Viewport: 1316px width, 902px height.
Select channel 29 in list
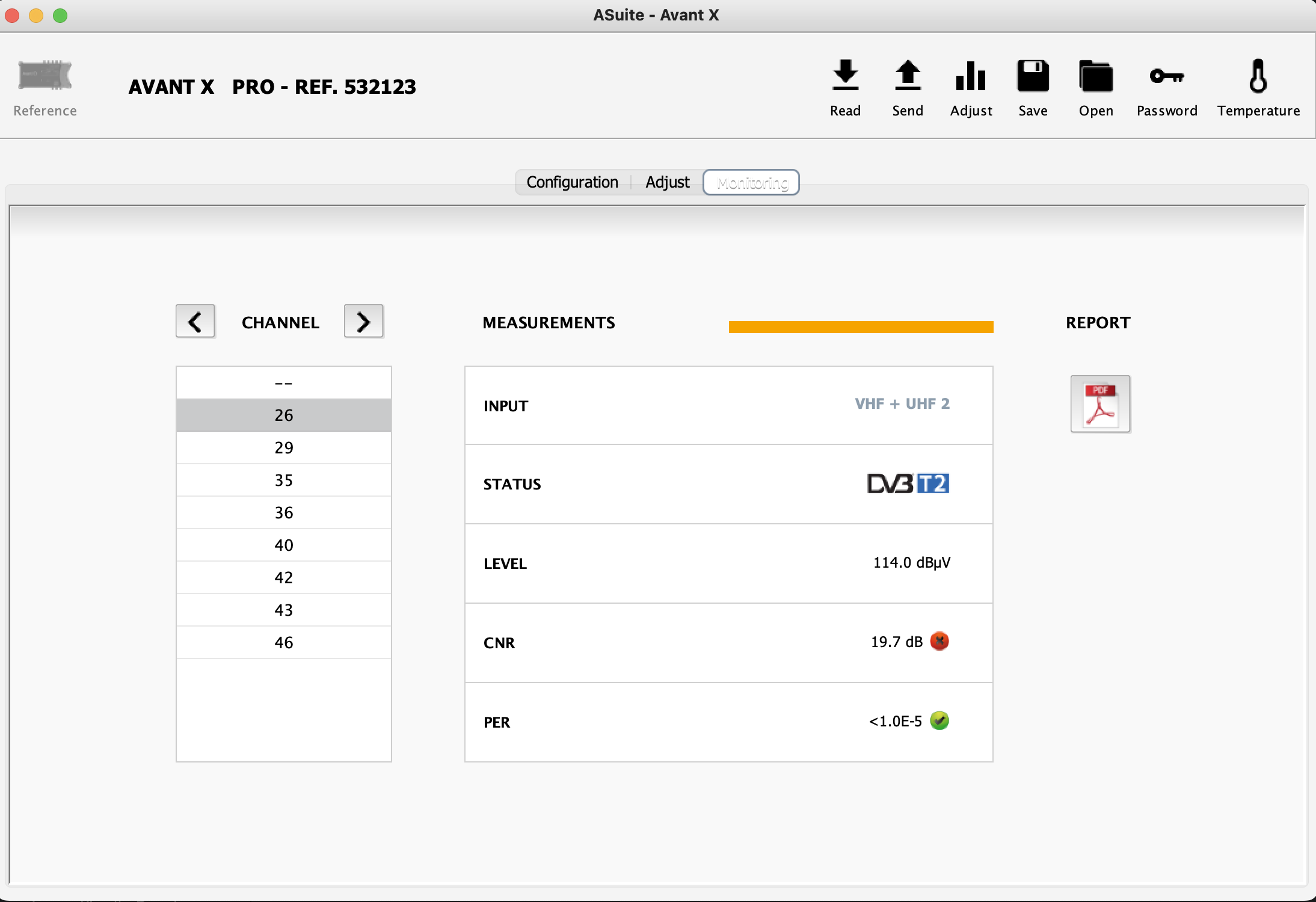(x=283, y=448)
